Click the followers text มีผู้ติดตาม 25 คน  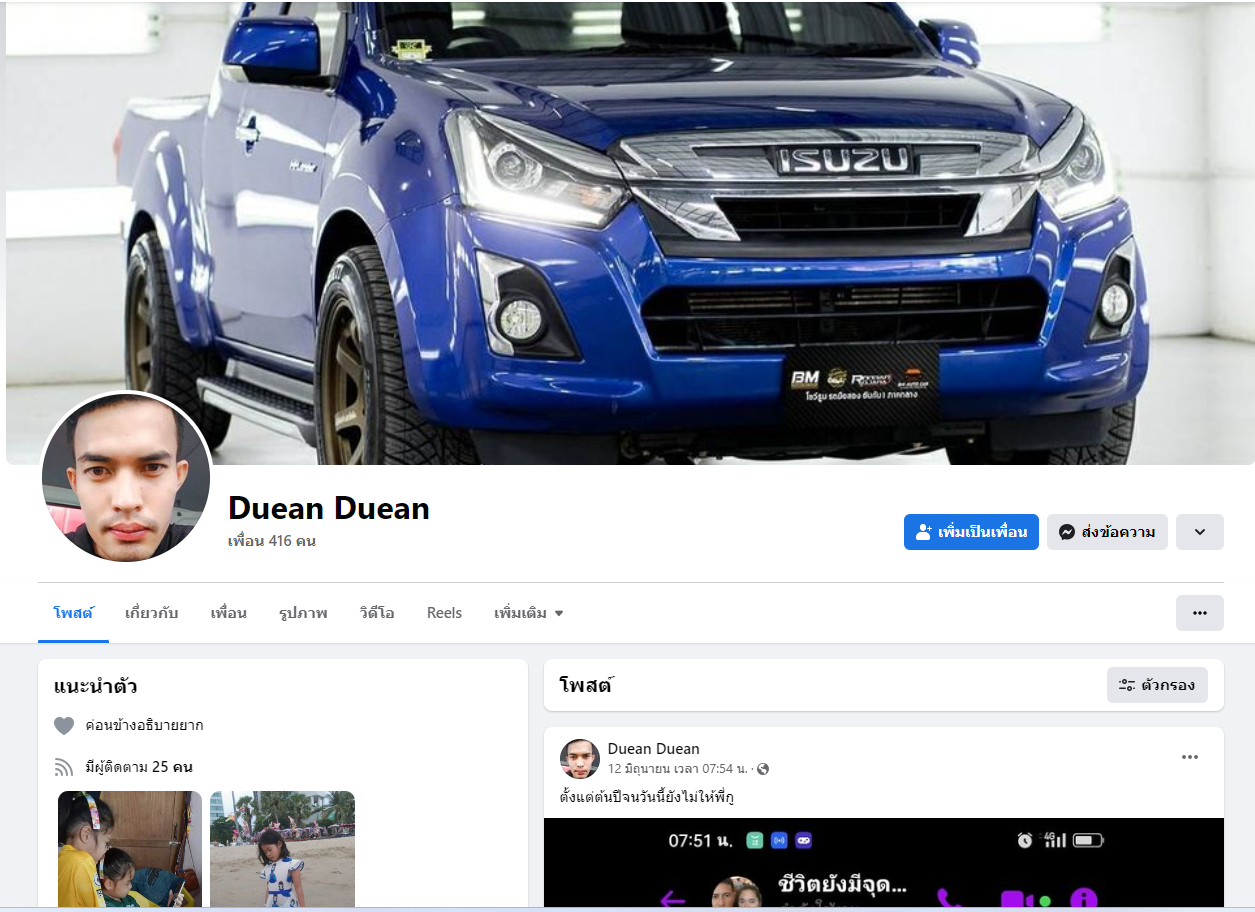pos(139,768)
